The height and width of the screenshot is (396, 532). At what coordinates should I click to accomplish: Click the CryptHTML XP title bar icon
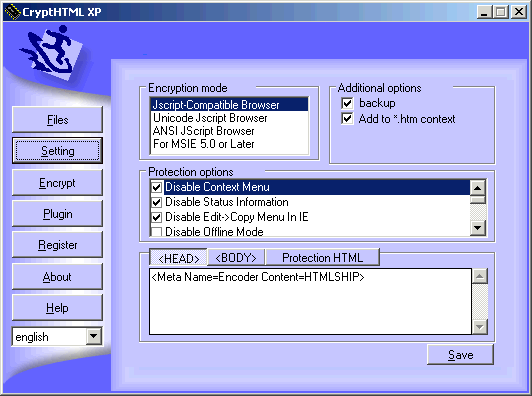pos(13,12)
